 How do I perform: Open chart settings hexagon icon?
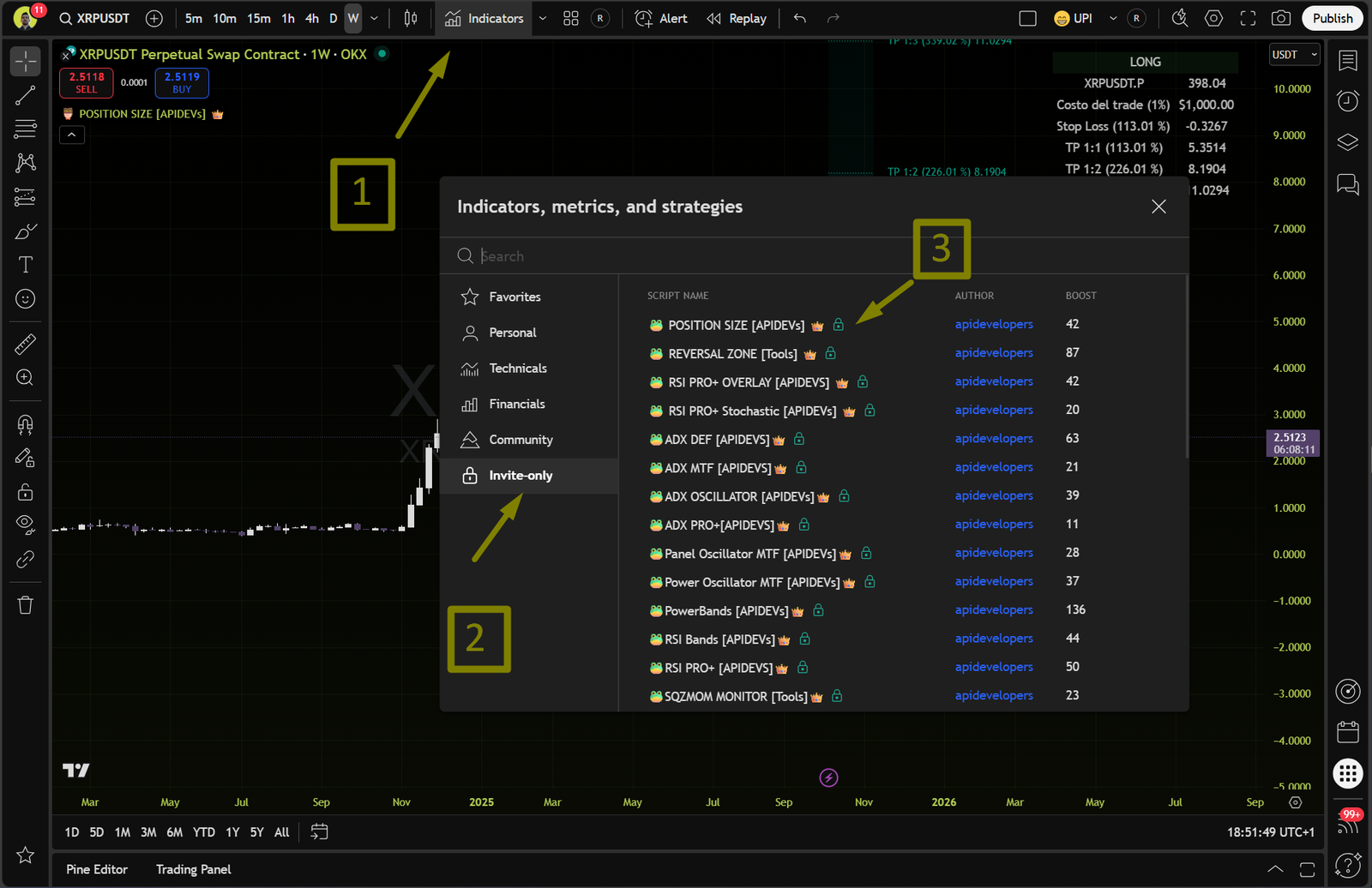tap(1214, 18)
